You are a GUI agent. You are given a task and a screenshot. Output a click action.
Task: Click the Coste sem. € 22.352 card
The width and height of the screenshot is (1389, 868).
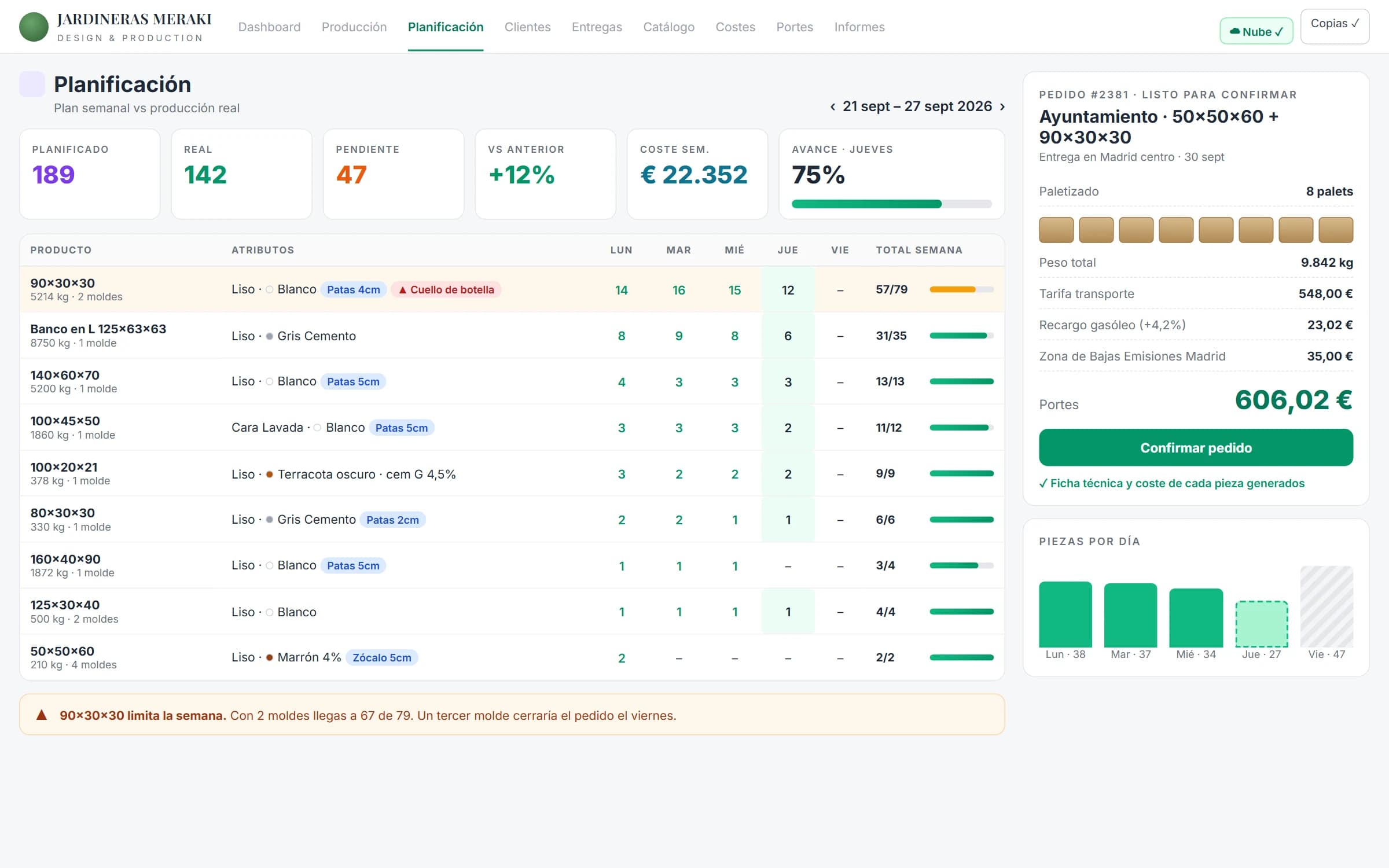coord(697,174)
